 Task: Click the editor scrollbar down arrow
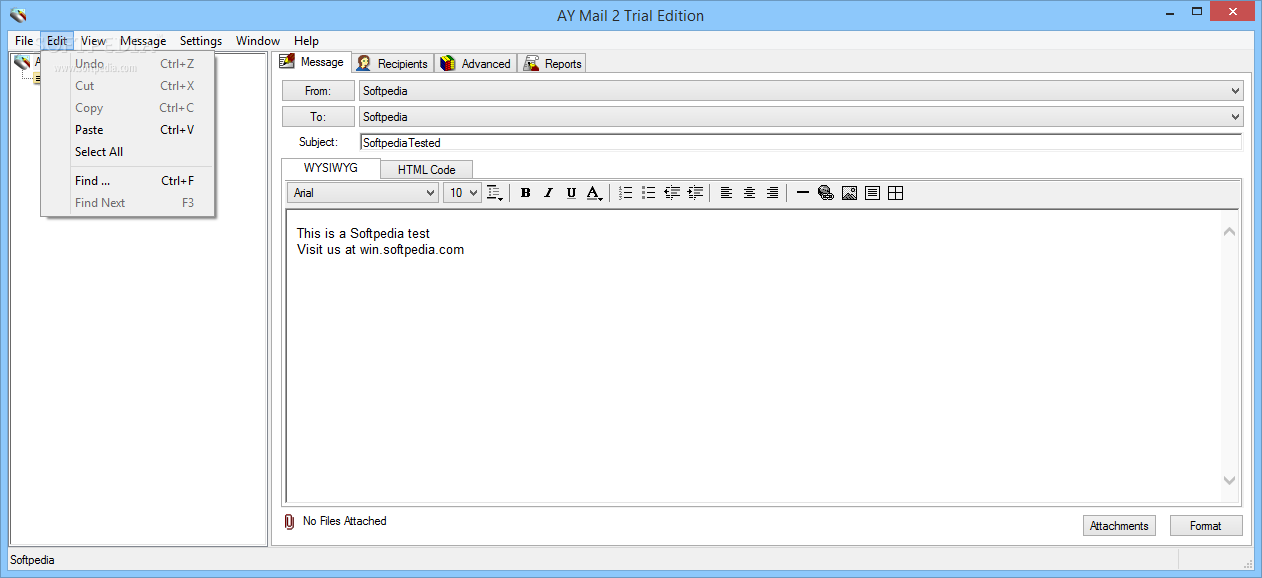pos(1230,481)
